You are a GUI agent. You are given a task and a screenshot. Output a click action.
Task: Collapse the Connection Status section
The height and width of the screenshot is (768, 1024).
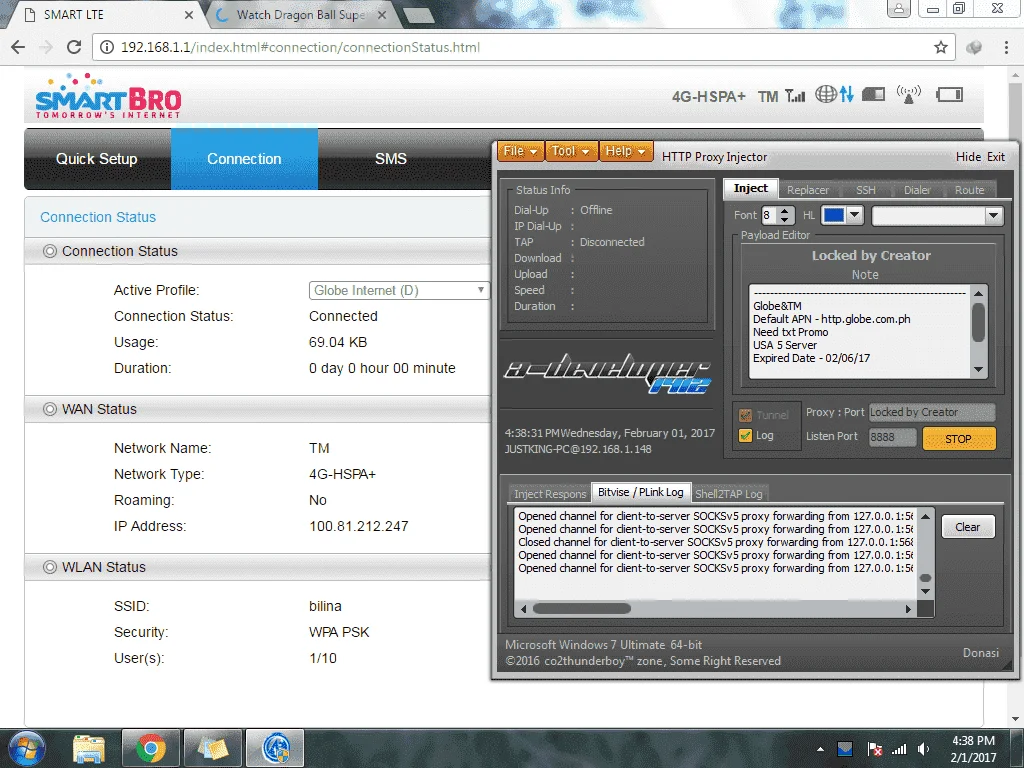coord(50,251)
